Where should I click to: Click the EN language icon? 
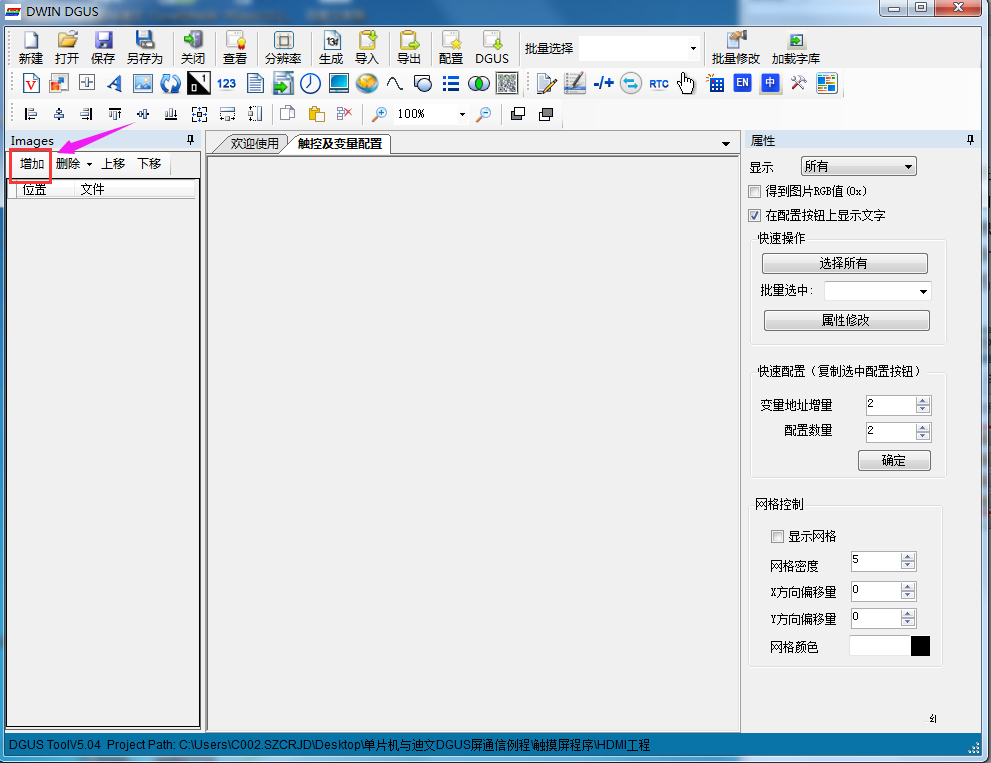742,83
